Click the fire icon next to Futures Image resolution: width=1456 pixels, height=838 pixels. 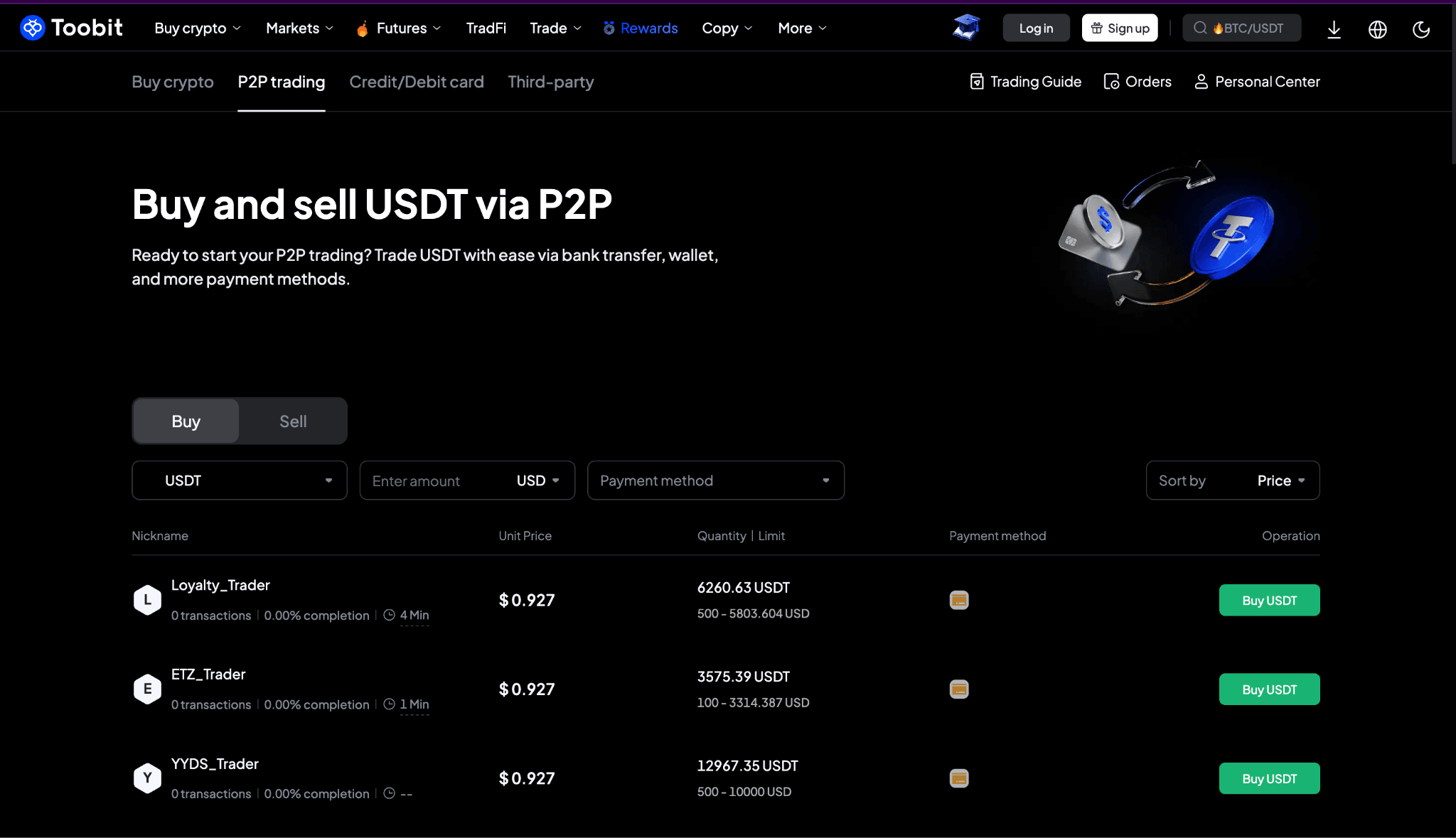pyautogui.click(x=363, y=28)
